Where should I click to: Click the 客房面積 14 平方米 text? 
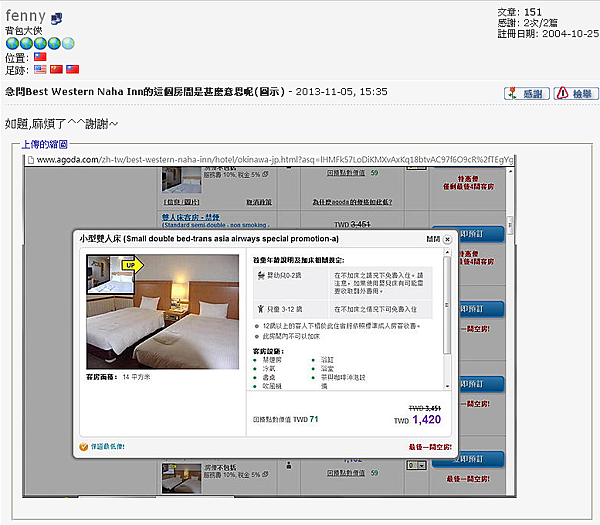pyautogui.click(x=118, y=377)
